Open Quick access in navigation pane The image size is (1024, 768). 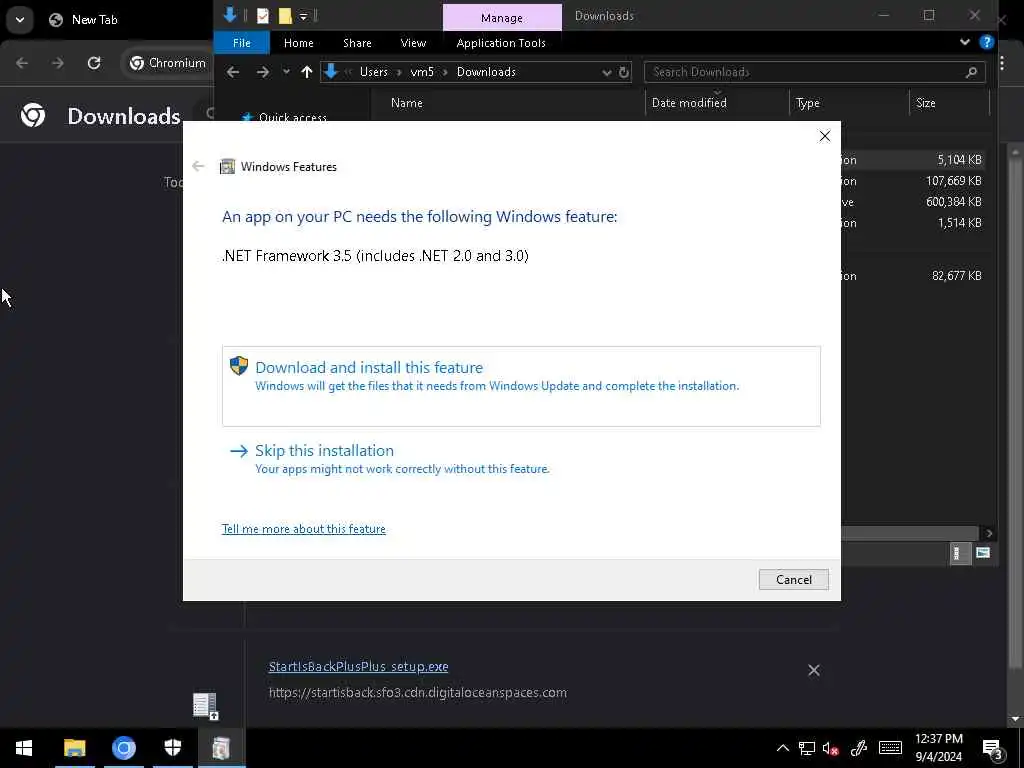[x=292, y=118]
